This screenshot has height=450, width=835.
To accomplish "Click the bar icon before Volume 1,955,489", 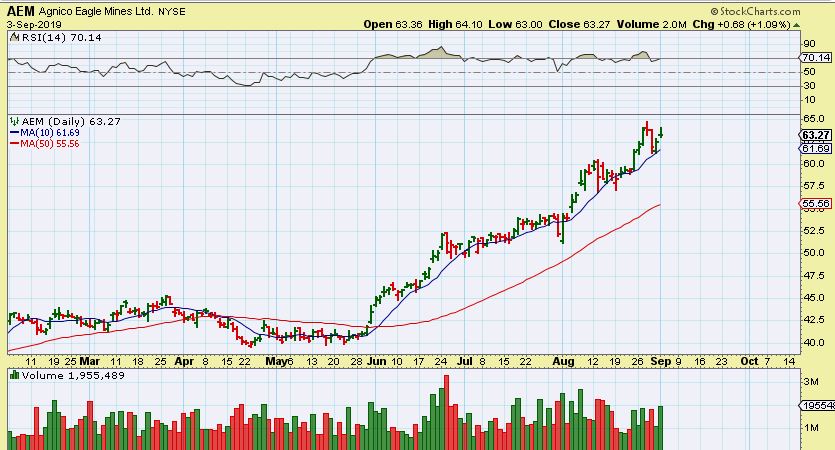I will pyautogui.click(x=15, y=375).
